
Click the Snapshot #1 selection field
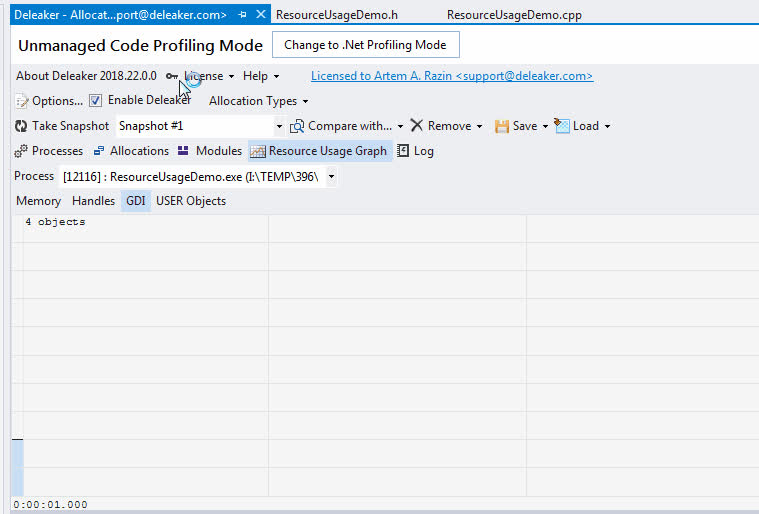pos(195,126)
